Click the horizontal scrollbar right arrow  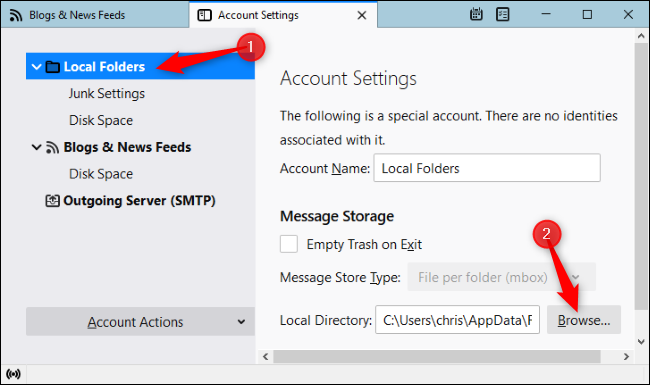(x=626, y=357)
